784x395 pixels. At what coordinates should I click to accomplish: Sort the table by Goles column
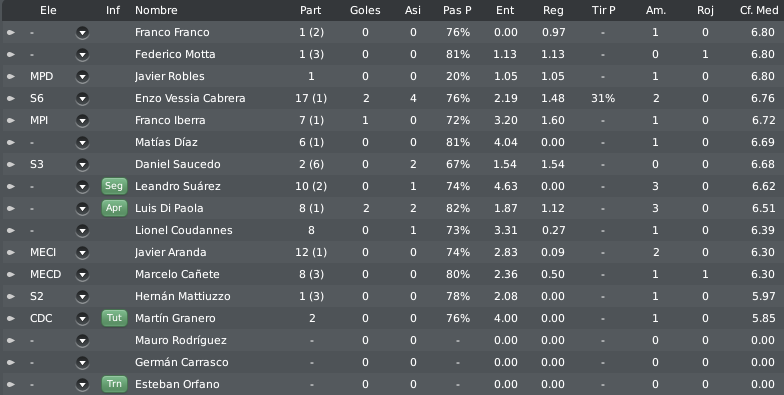(365, 10)
